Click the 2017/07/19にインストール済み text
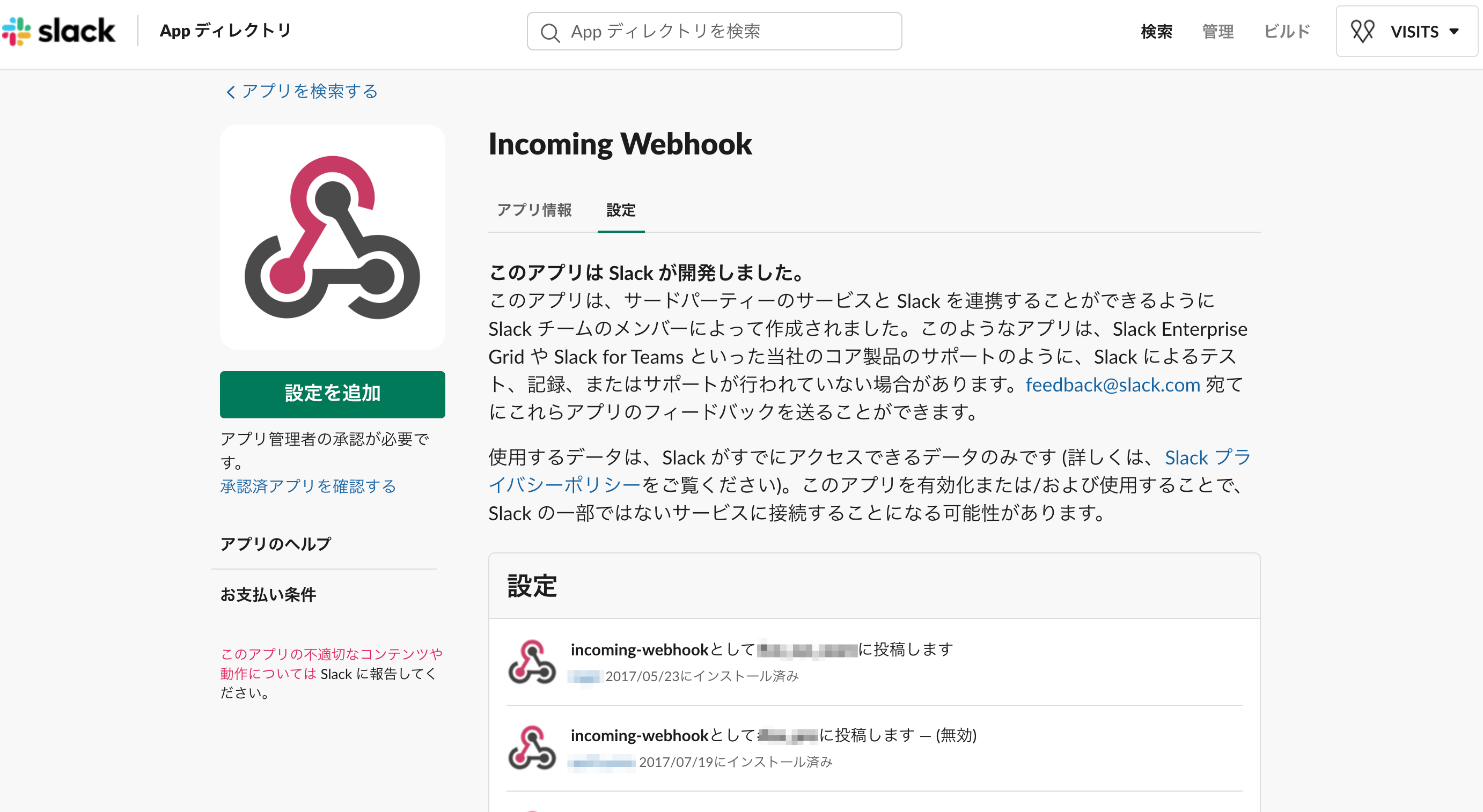The width and height of the screenshot is (1483, 812). 735,762
